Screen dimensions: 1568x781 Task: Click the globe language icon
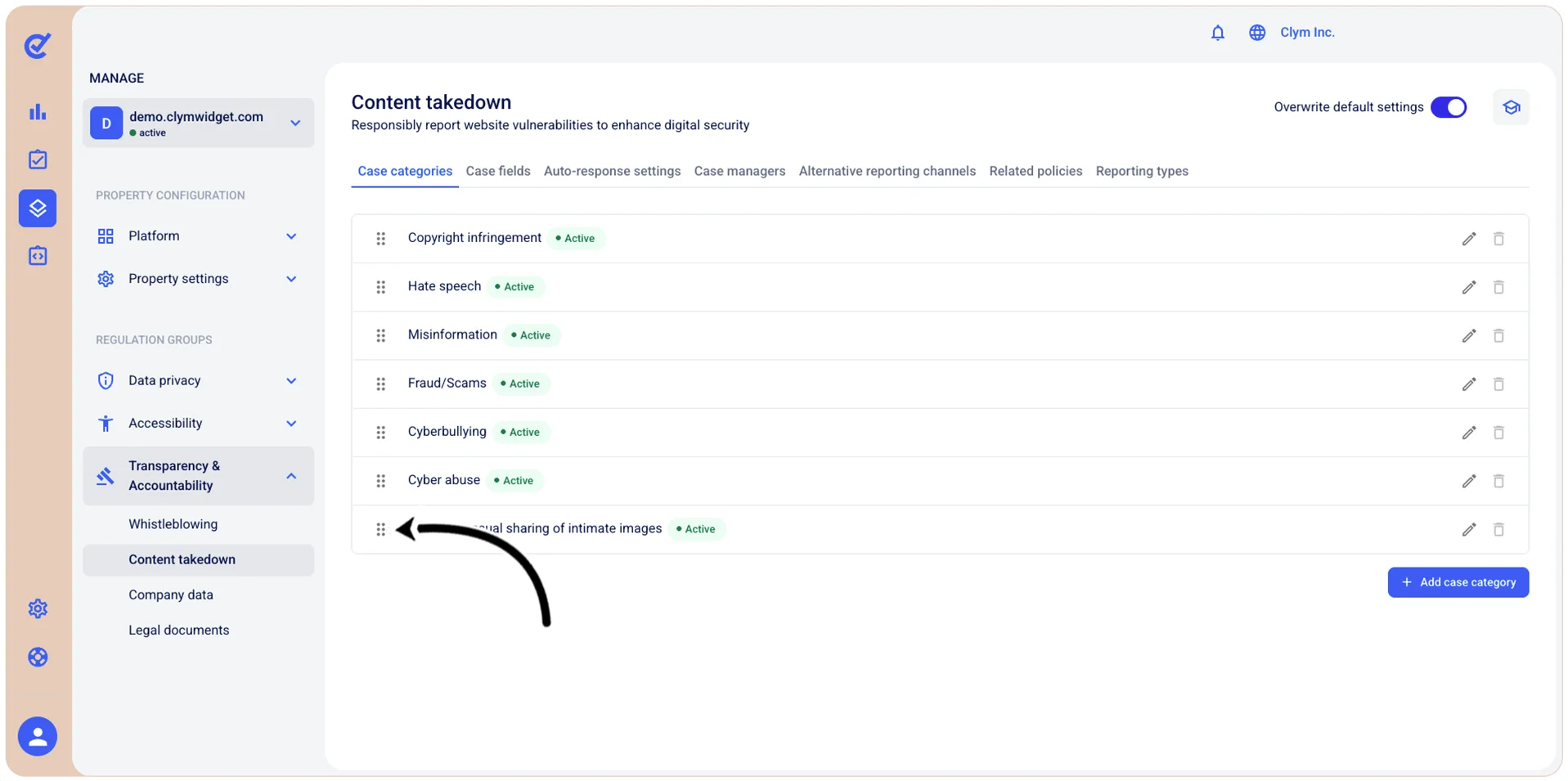coord(1256,33)
